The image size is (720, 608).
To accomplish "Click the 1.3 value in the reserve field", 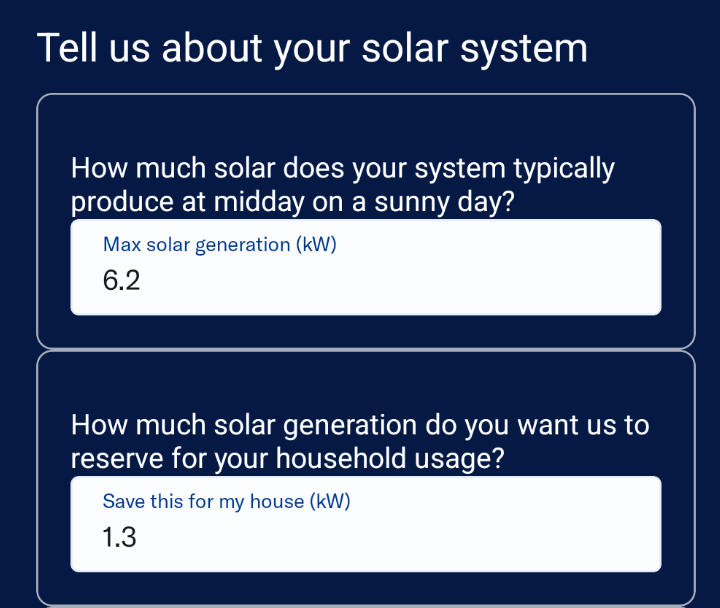I will pos(119,537).
